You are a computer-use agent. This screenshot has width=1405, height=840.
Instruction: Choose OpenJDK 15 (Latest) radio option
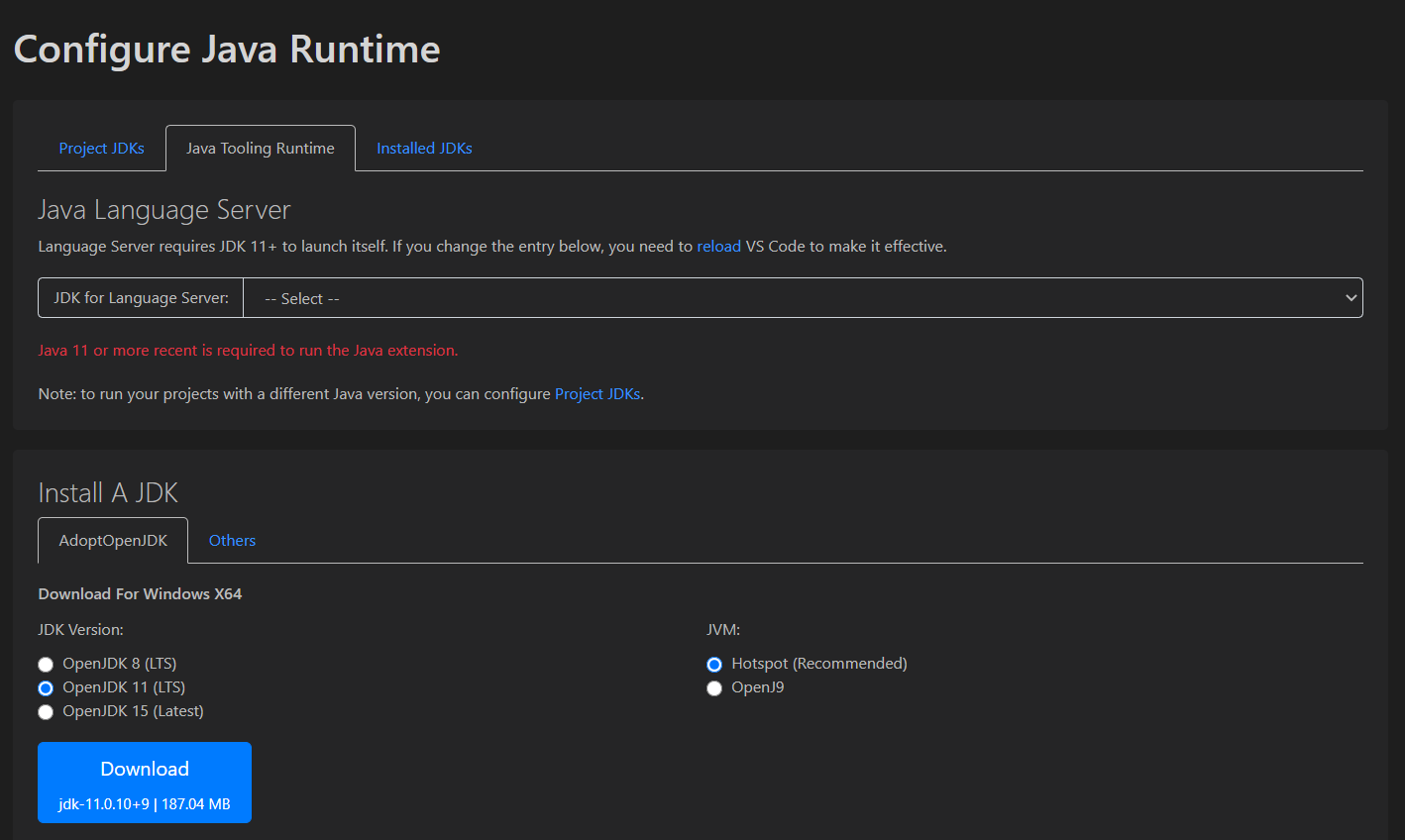point(46,711)
